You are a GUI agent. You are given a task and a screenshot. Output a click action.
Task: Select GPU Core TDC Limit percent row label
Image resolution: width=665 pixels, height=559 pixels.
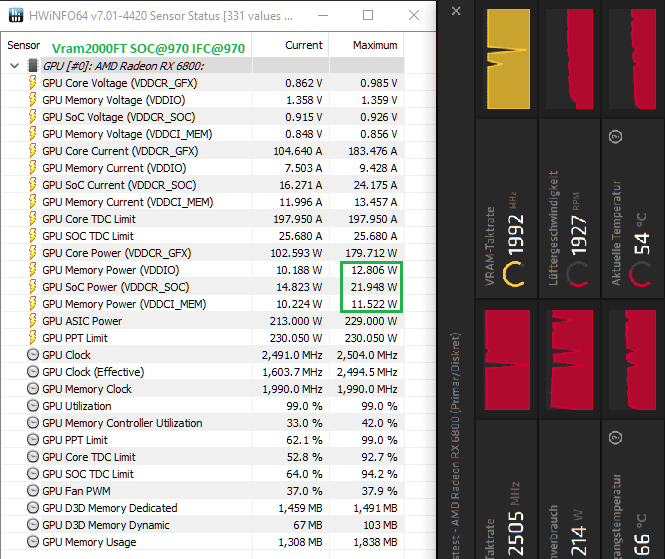tap(89, 457)
